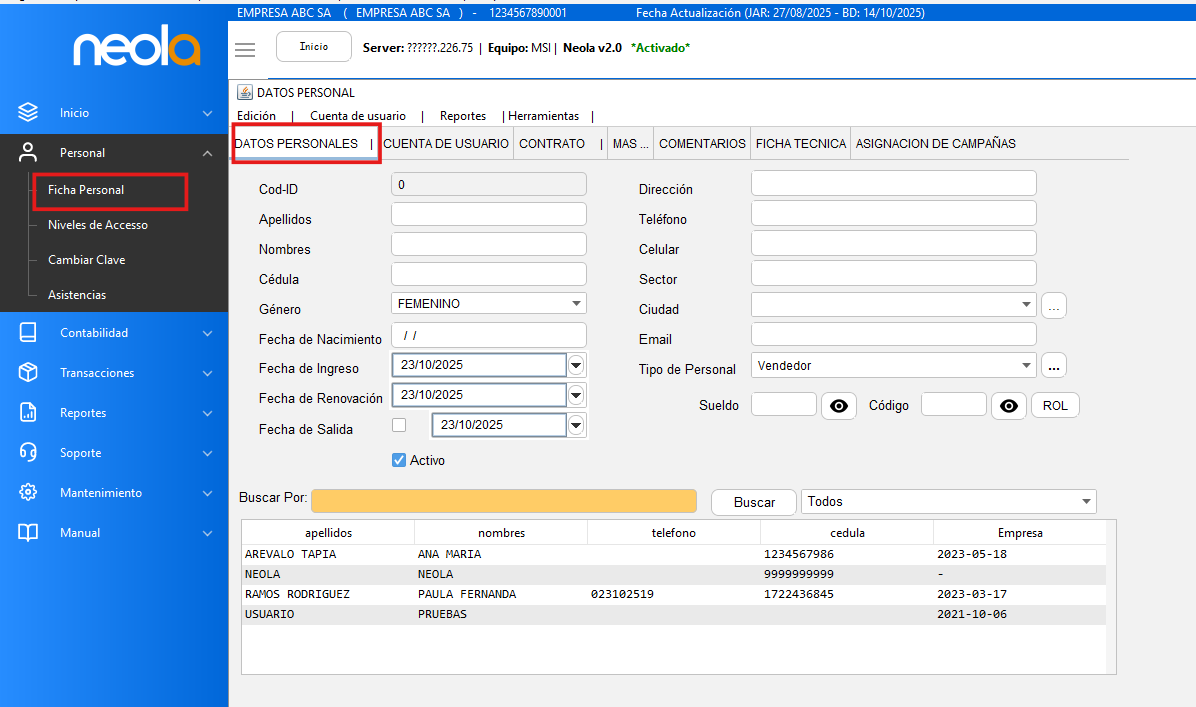This screenshot has width=1196, height=707.
Task: Show the Sueldo value with eye icon
Action: (839, 405)
